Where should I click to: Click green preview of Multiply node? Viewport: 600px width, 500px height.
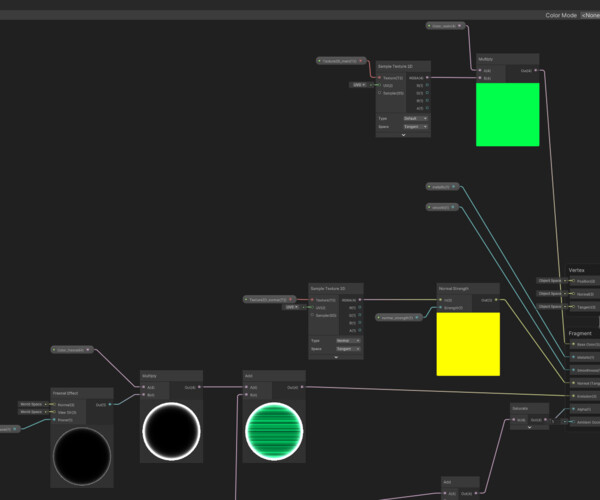coord(507,114)
